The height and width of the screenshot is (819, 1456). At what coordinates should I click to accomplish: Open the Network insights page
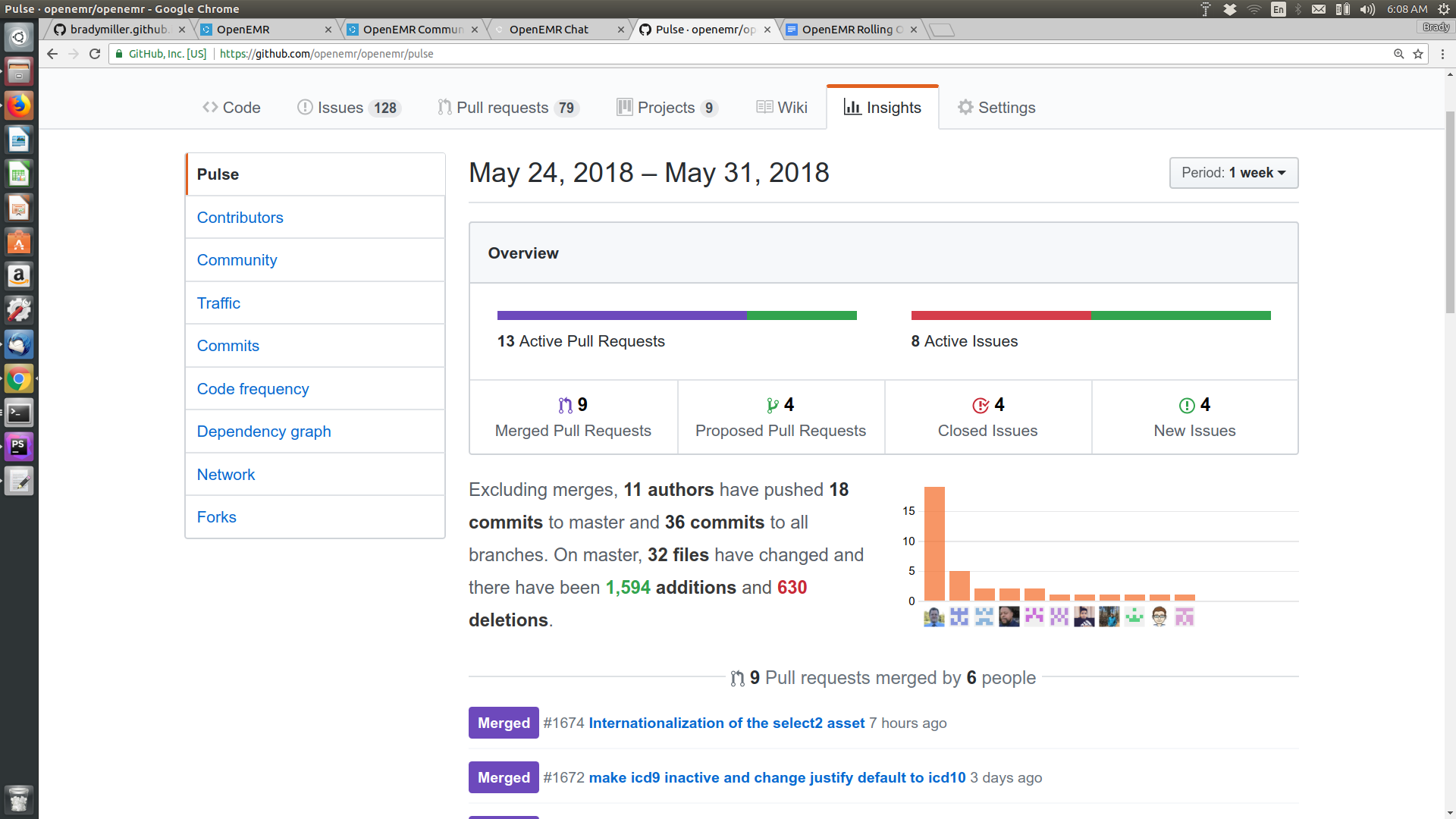(225, 475)
